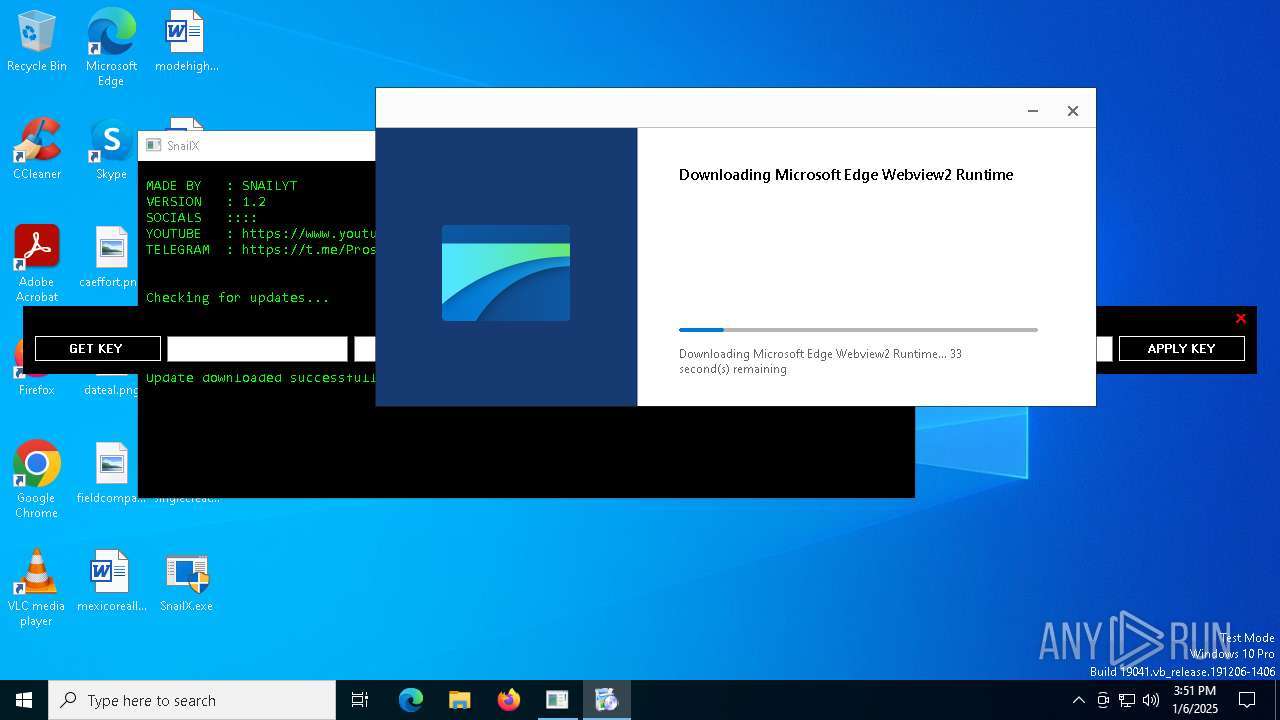Image resolution: width=1280 pixels, height=720 pixels.
Task: Open File Explorer from the taskbar
Action: [459, 700]
